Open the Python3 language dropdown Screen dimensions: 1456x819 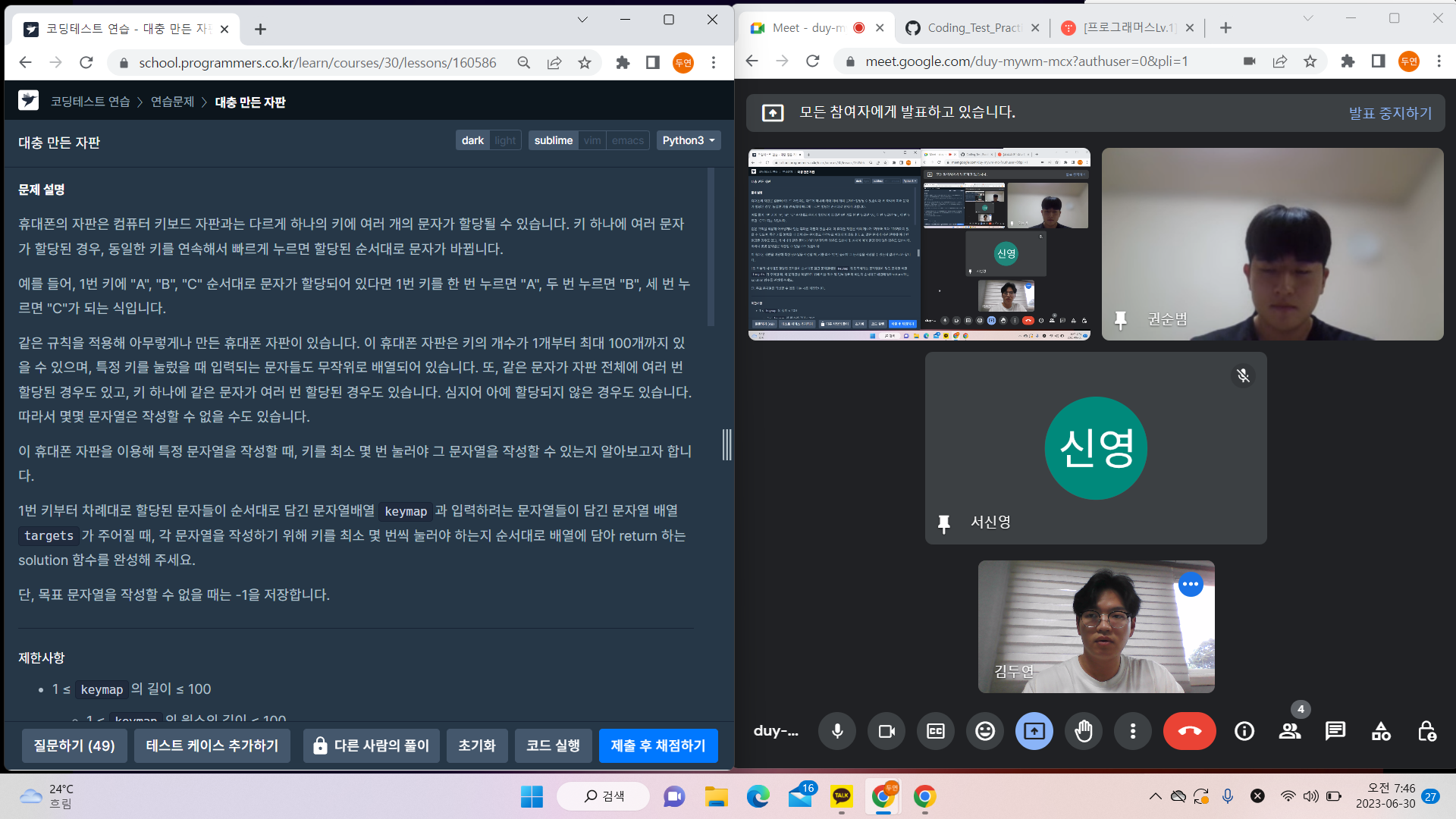point(688,140)
